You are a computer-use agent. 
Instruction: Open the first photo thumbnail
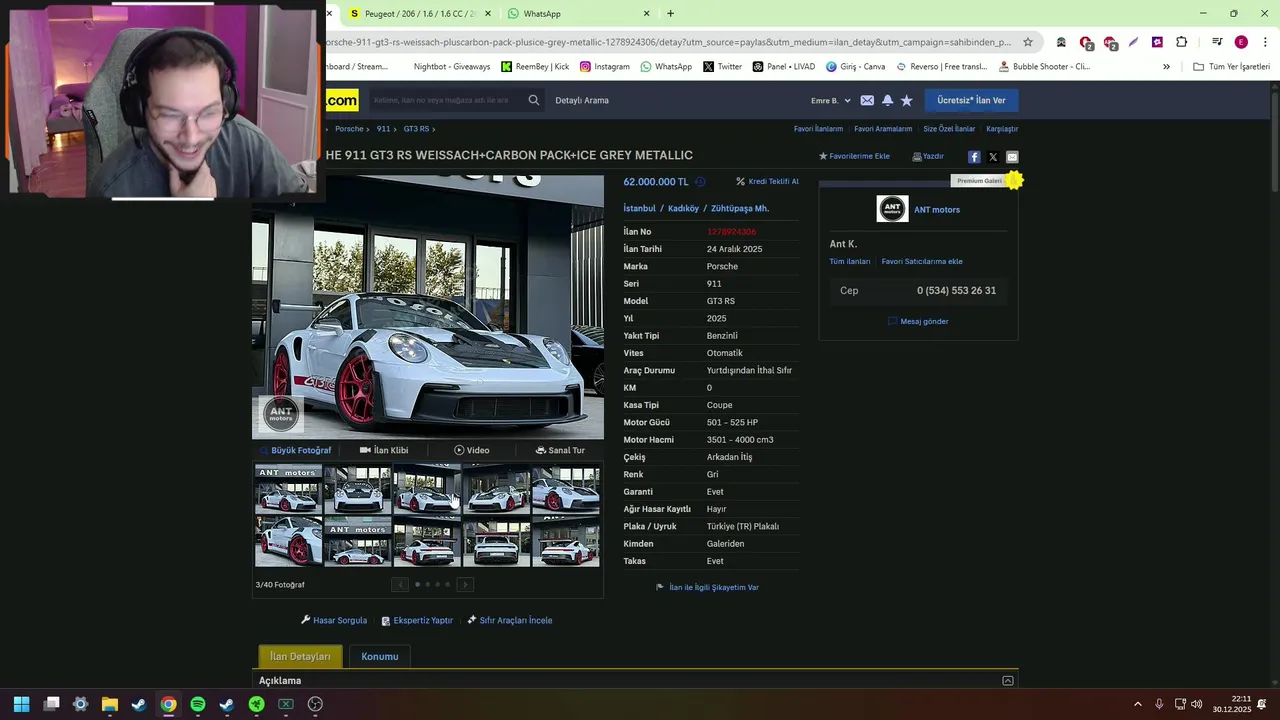[288, 490]
